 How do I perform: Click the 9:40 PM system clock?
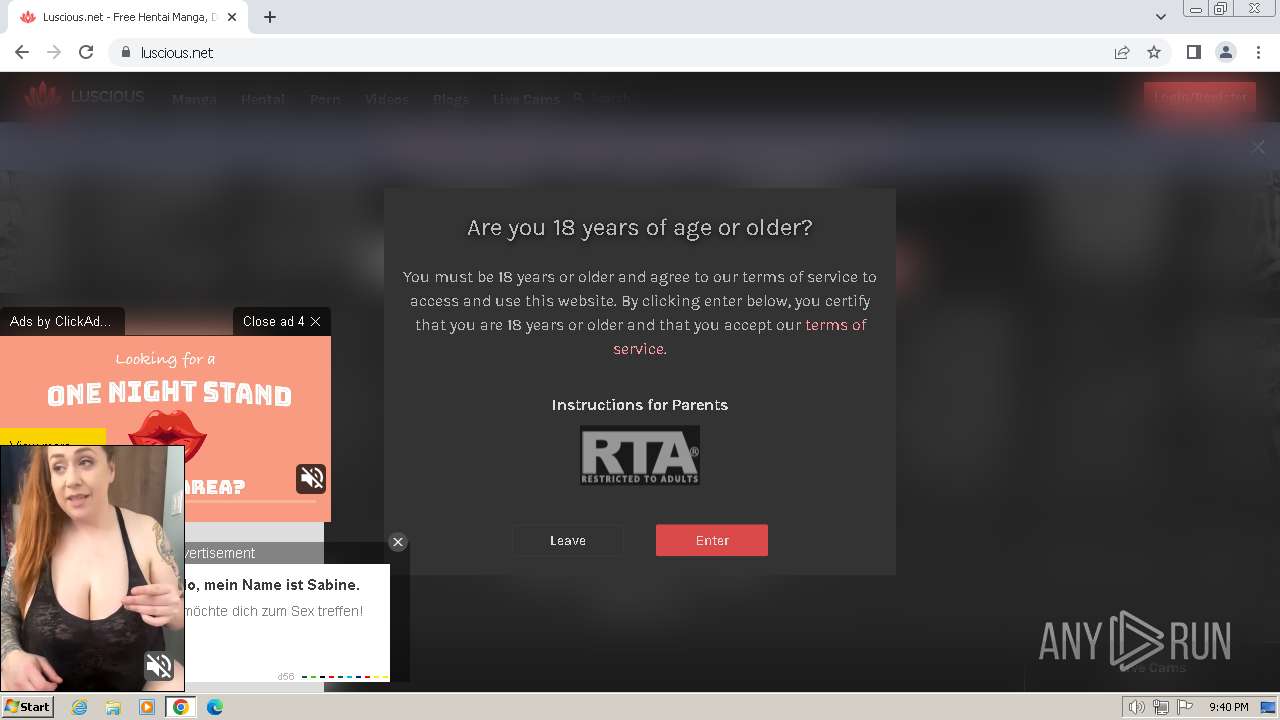click(x=1228, y=707)
